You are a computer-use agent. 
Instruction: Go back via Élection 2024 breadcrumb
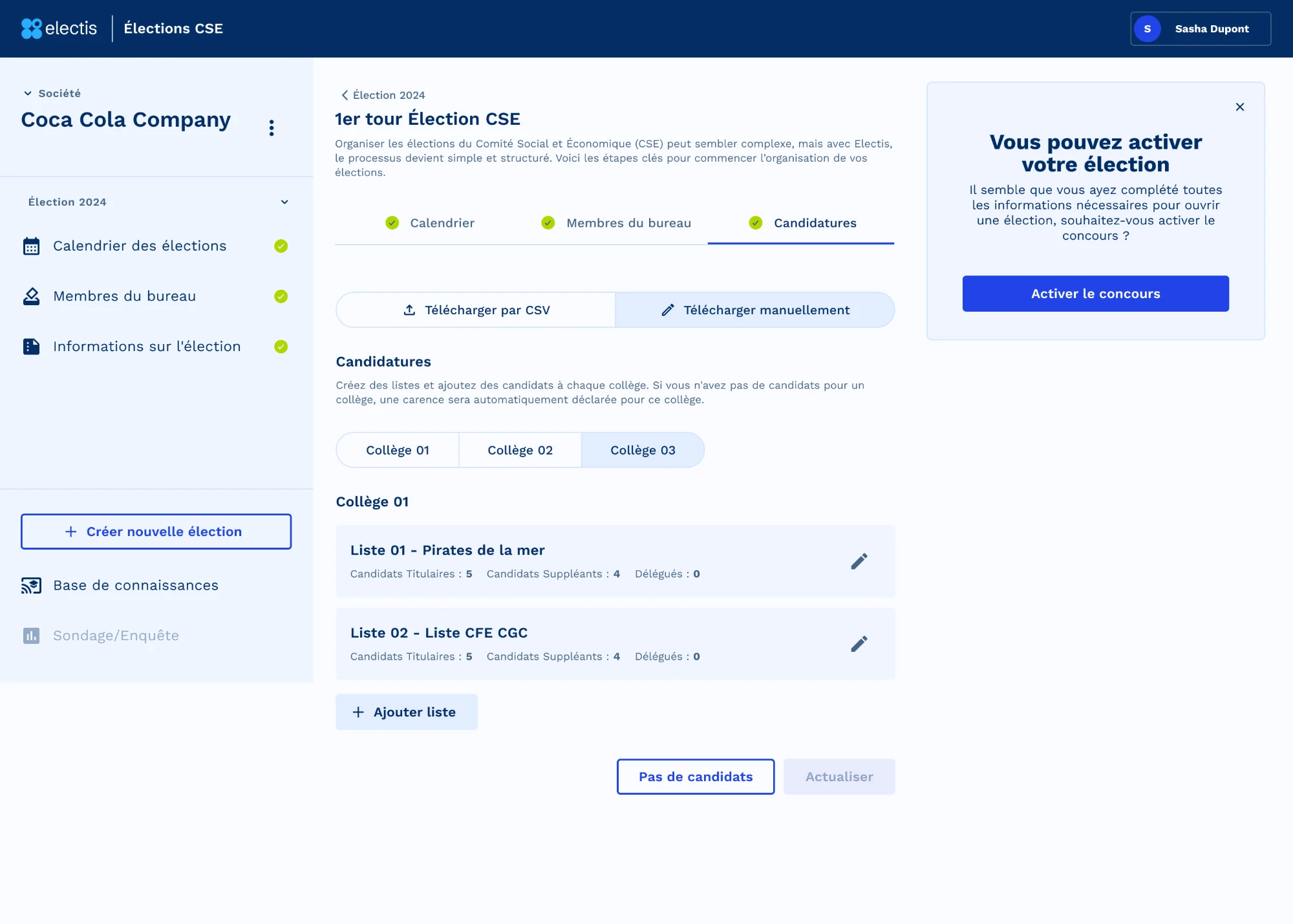click(x=383, y=95)
